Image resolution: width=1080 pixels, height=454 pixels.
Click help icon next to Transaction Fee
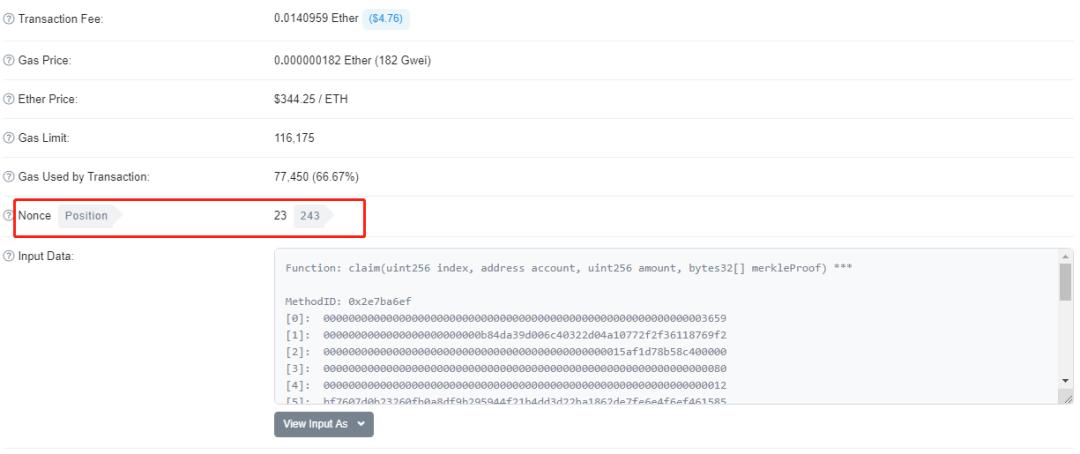[8, 19]
